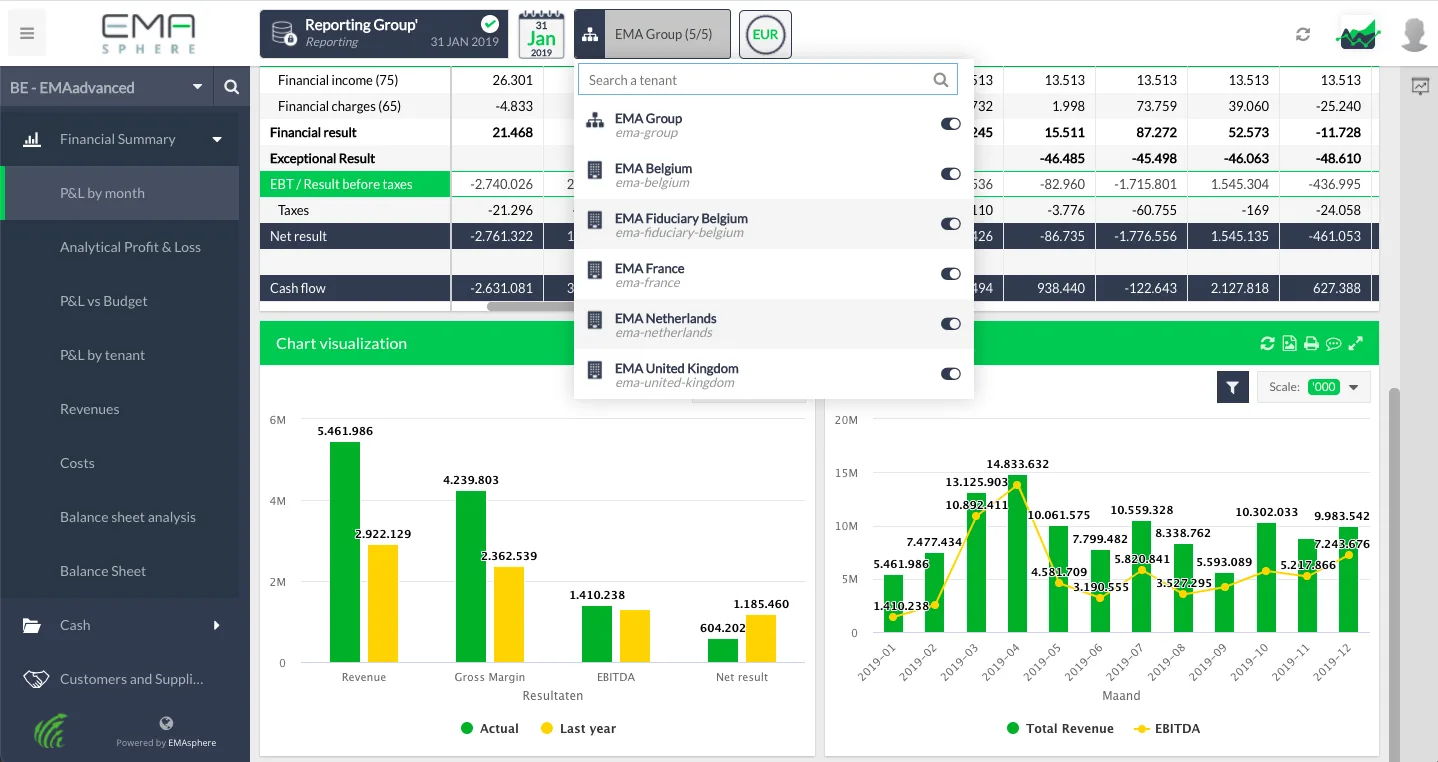The height and width of the screenshot is (762, 1438).
Task: Click the building icon next to EMA United Kingdom
Action: (x=594, y=370)
